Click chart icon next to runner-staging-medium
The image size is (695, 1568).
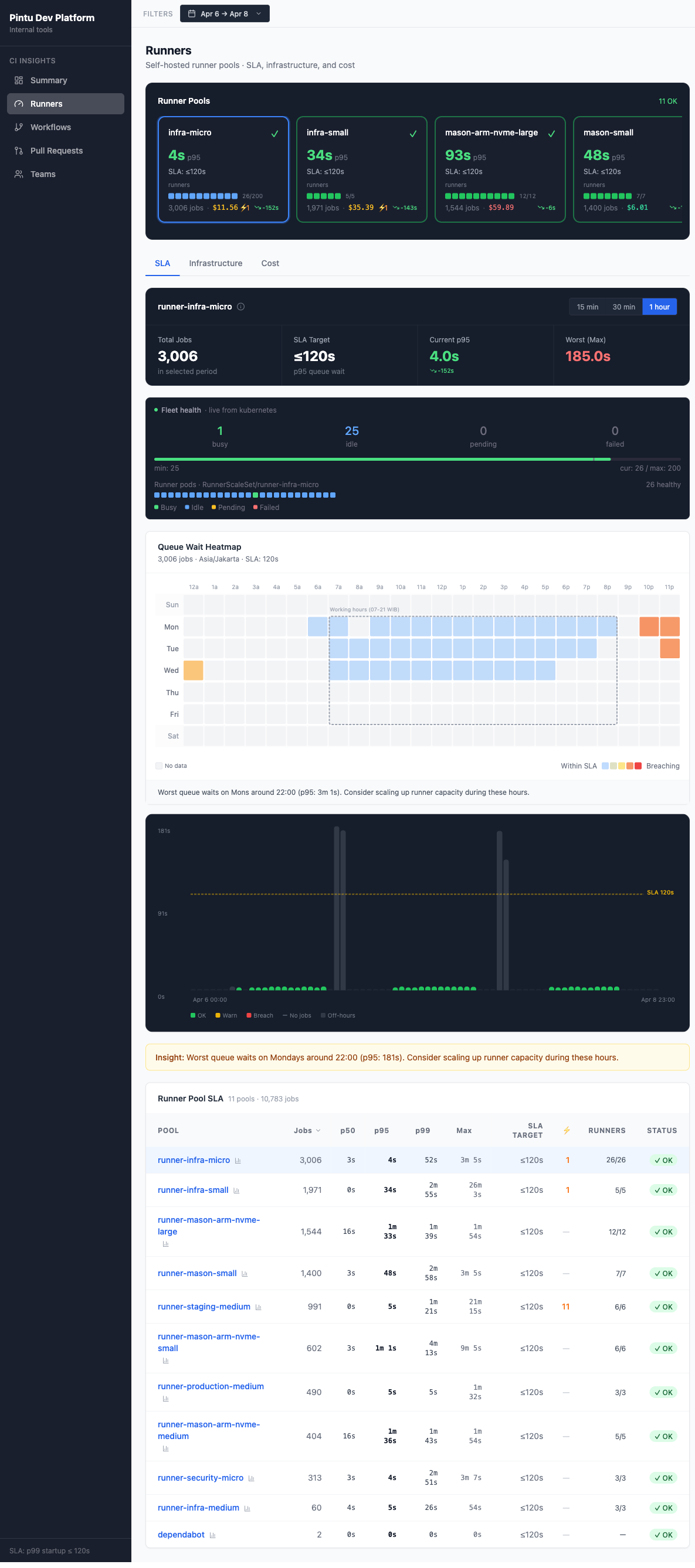(258, 1308)
